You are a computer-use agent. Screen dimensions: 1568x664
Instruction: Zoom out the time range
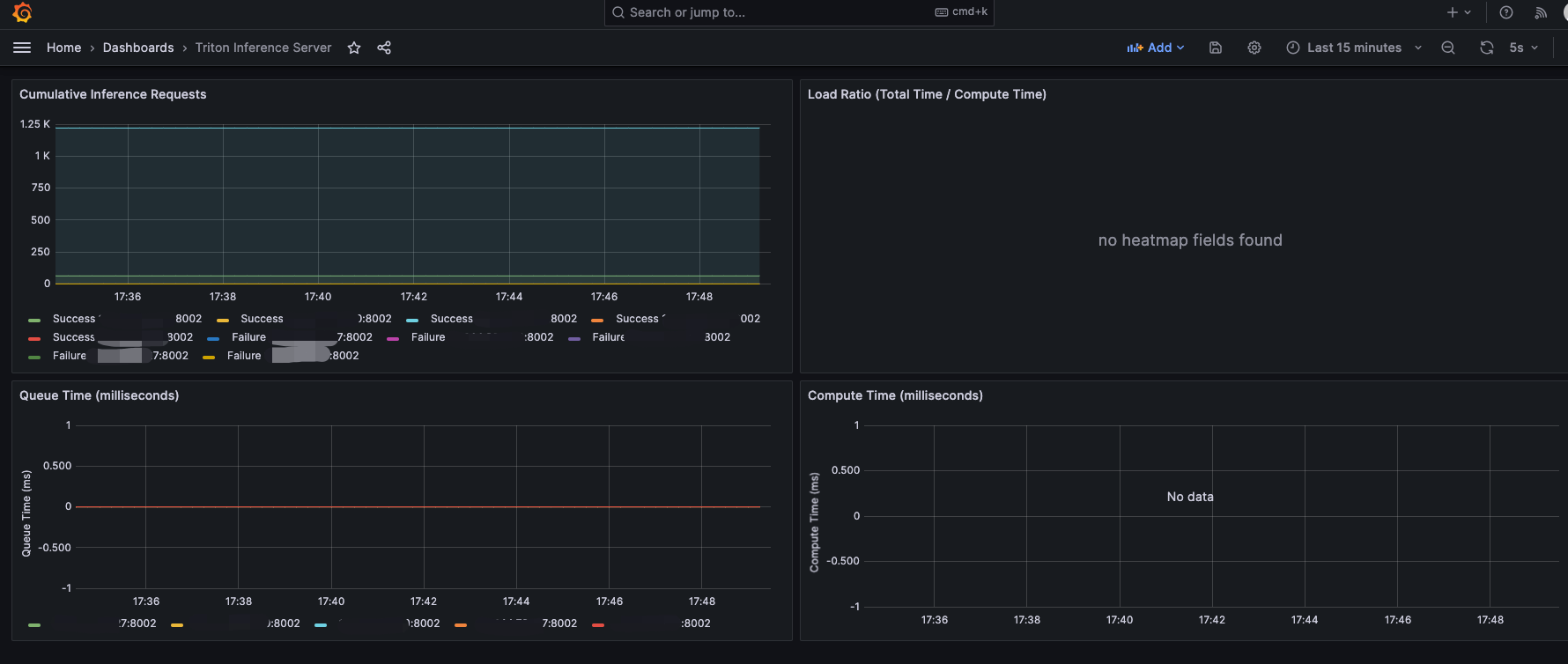pyautogui.click(x=1448, y=48)
